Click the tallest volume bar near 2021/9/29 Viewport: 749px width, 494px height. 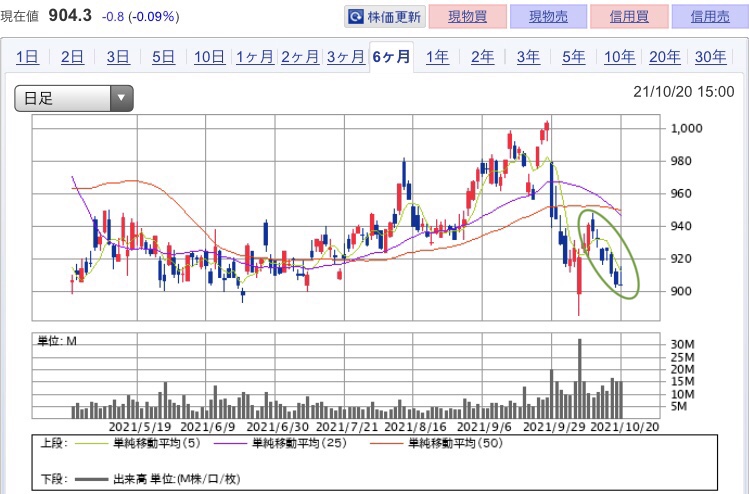click(579, 378)
